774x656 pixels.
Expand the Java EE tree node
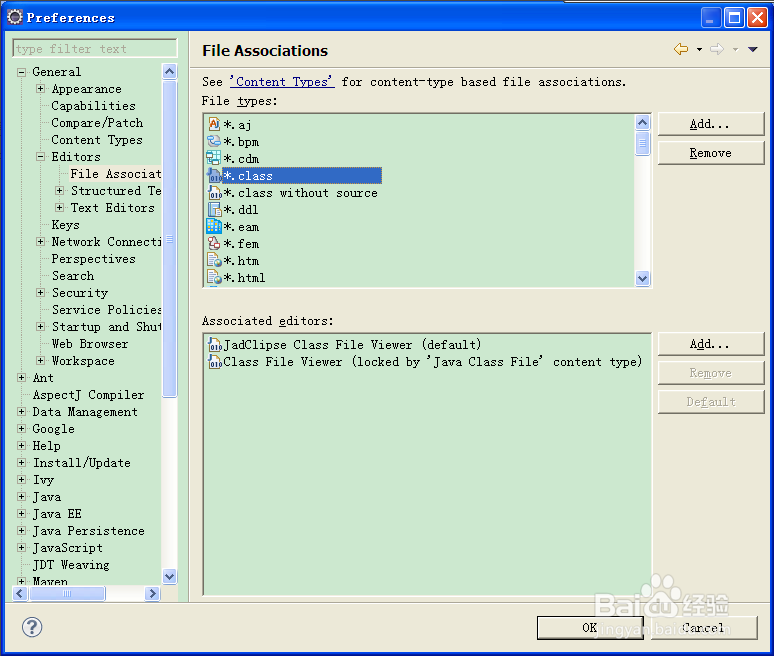pos(21,513)
